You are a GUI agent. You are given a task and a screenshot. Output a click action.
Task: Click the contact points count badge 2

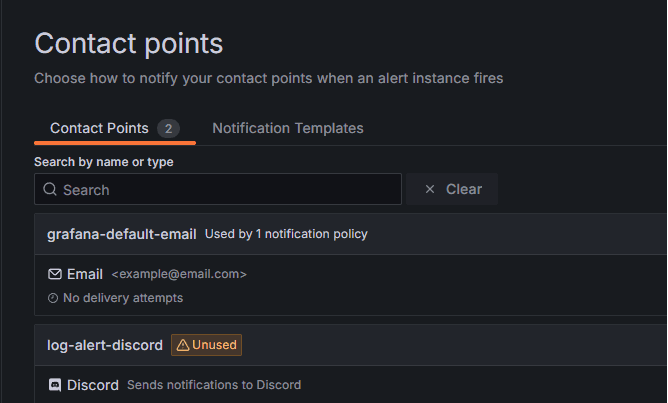pos(168,129)
